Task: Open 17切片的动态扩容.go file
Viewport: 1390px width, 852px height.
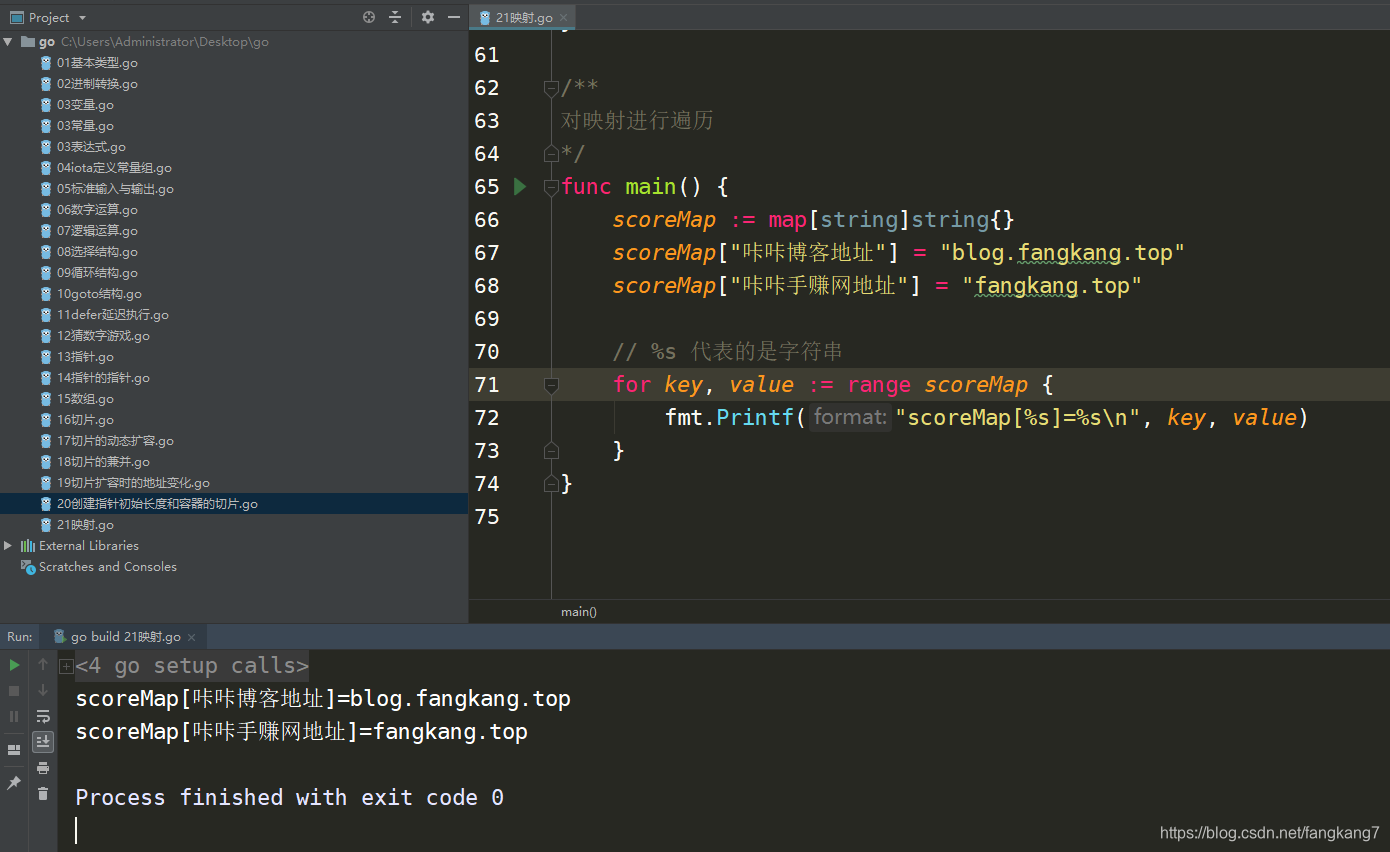Action: tap(115, 441)
